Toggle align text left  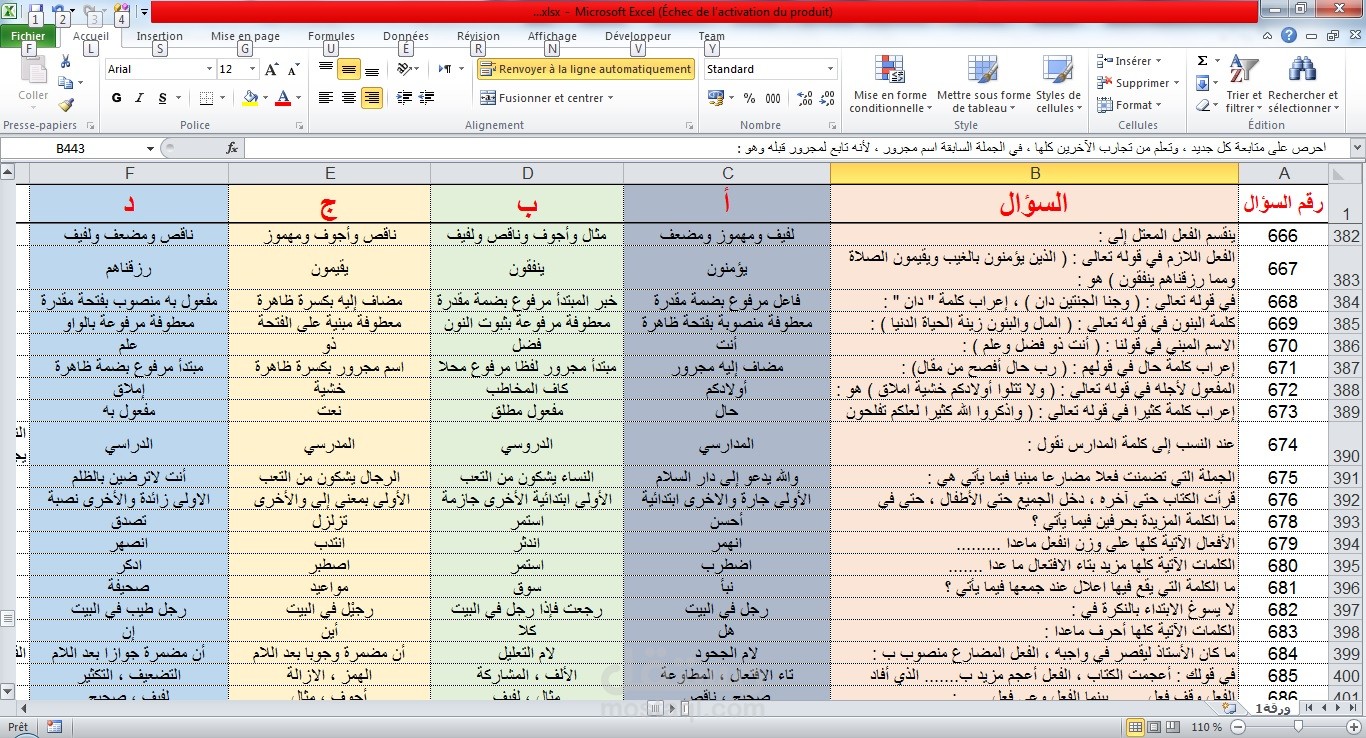tap(325, 98)
